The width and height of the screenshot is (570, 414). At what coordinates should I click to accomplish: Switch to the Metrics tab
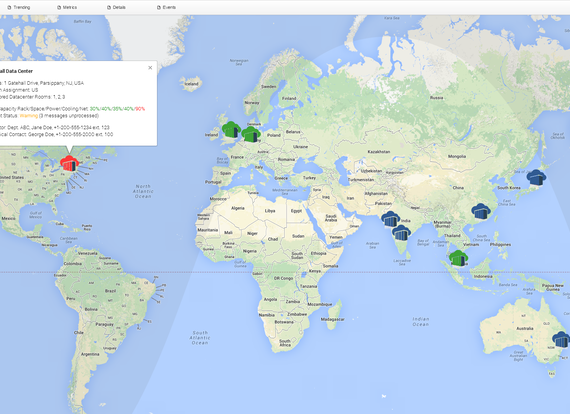click(x=67, y=7)
